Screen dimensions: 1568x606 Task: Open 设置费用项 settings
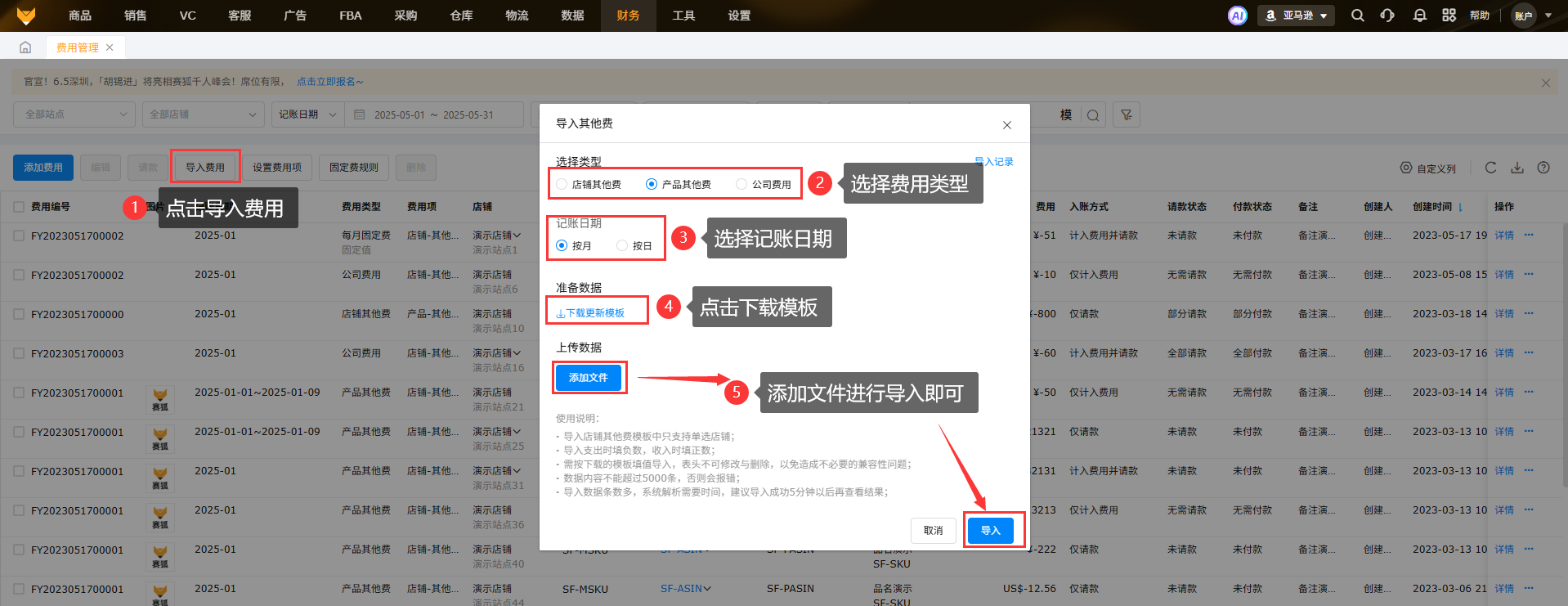click(x=277, y=168)
